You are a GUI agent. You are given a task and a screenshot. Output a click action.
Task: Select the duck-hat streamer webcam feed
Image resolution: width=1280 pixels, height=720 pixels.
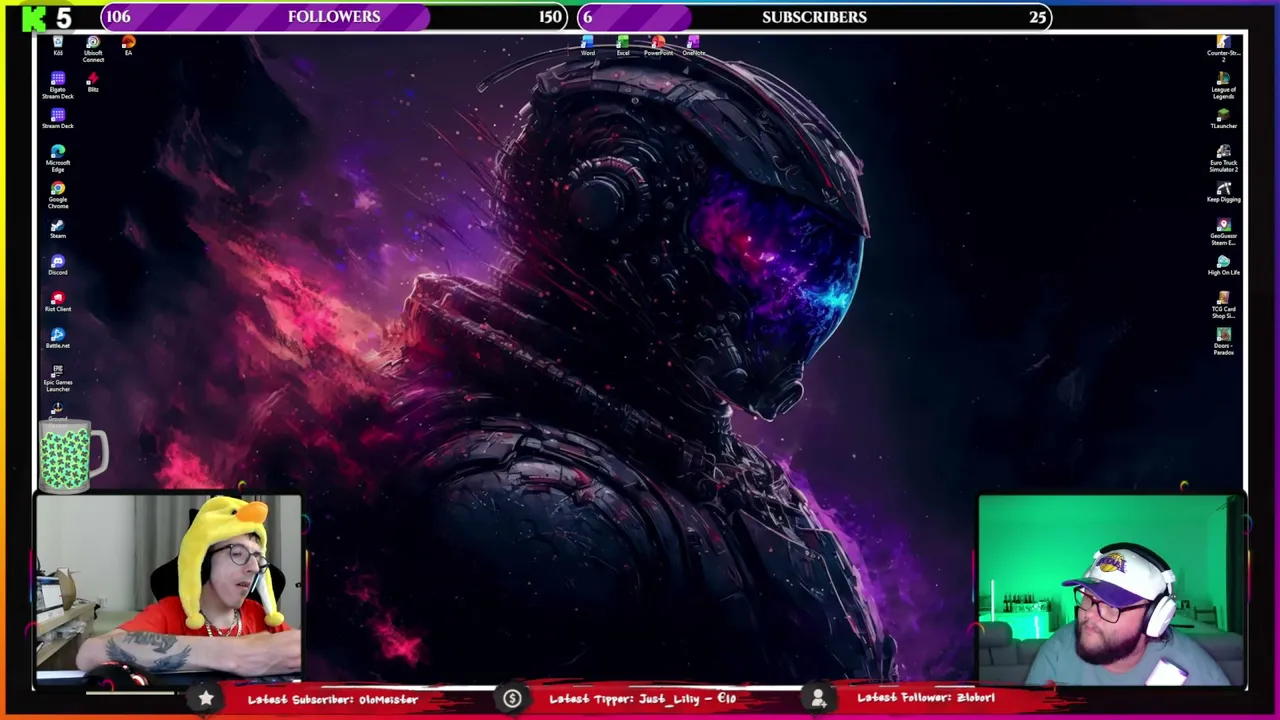(168, 588)
